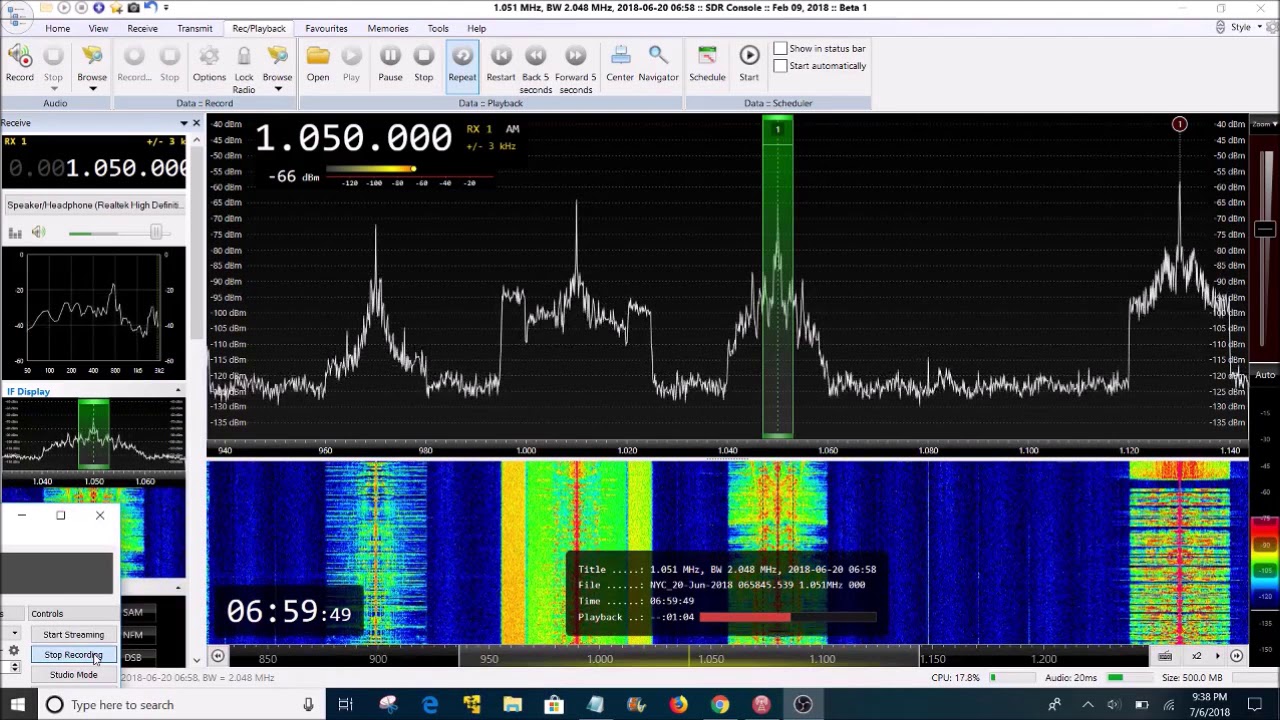The height and width of the screenshot is (720, 1280).
Task: Click the audio Record icon
Action: [x=19, y=57]
